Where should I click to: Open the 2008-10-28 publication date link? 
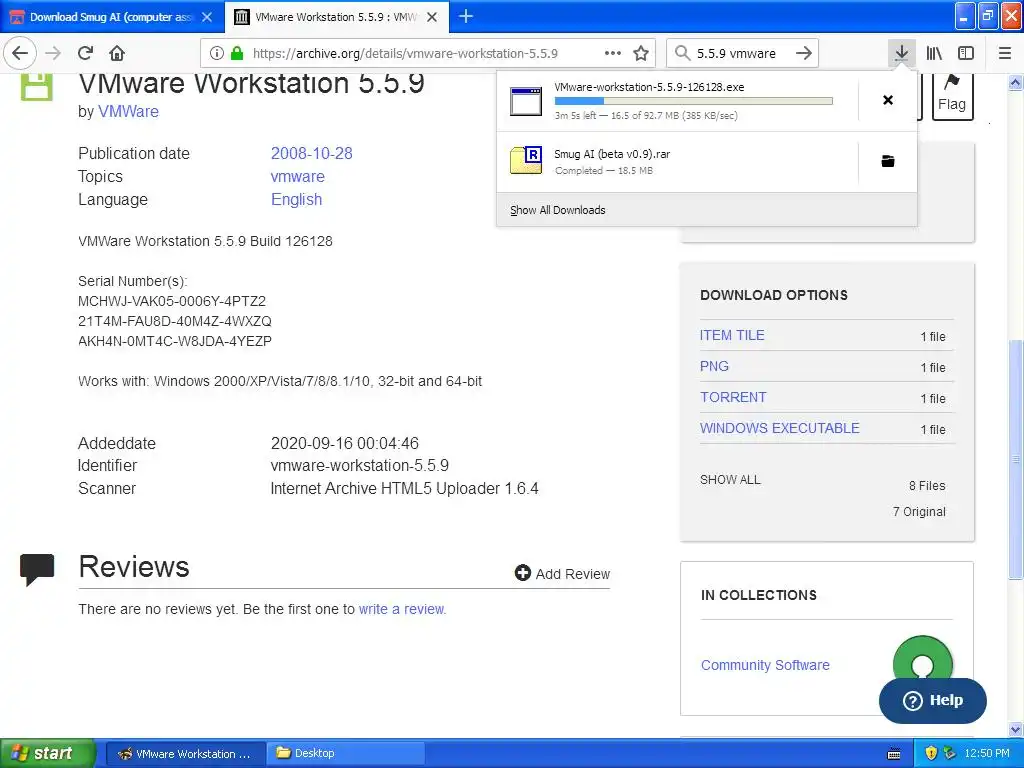312,153
